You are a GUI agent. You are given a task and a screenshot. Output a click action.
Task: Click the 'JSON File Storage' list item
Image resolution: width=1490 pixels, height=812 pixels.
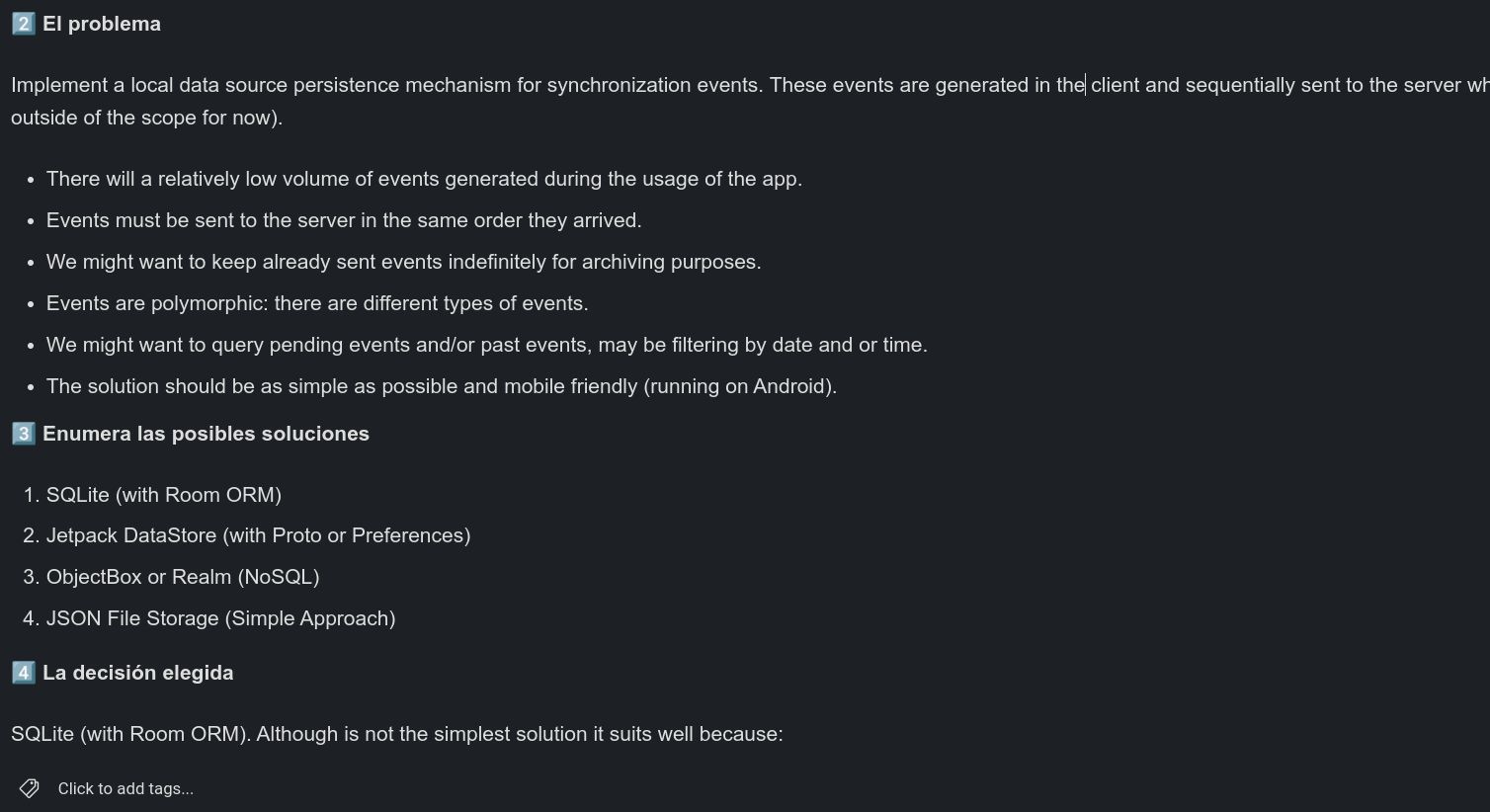tap(220, 618)
